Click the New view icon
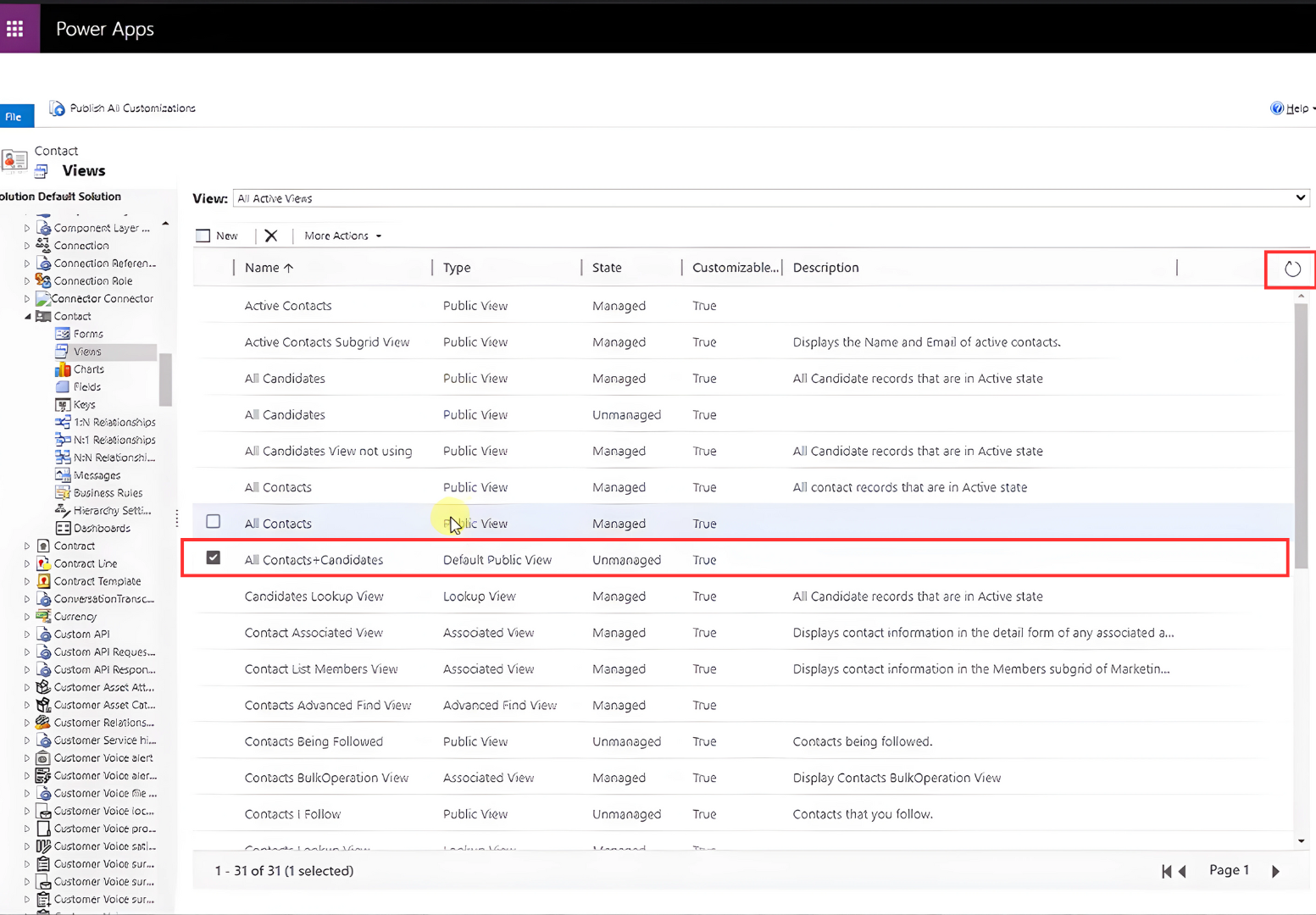The image size is (1316, 915). [203, 236]
